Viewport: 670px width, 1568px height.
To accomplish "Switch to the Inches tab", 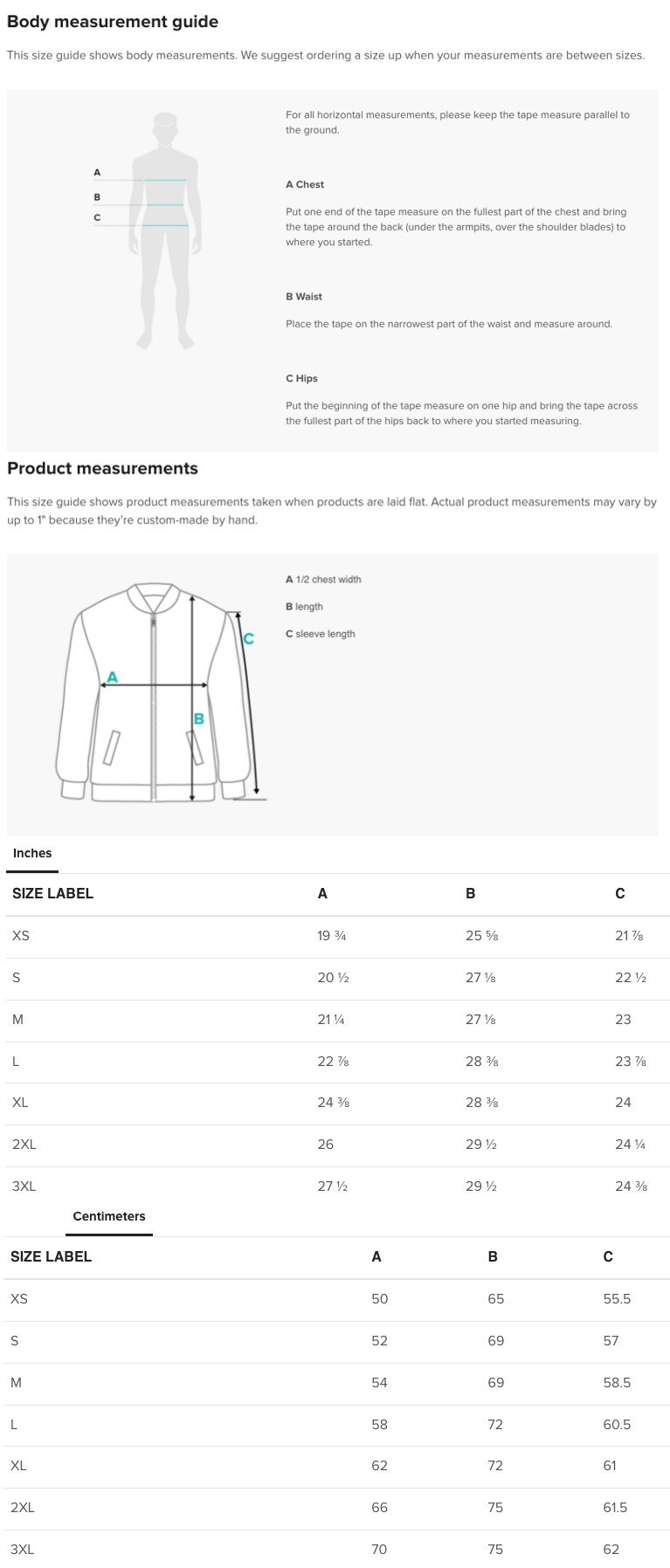I will 32,854.
